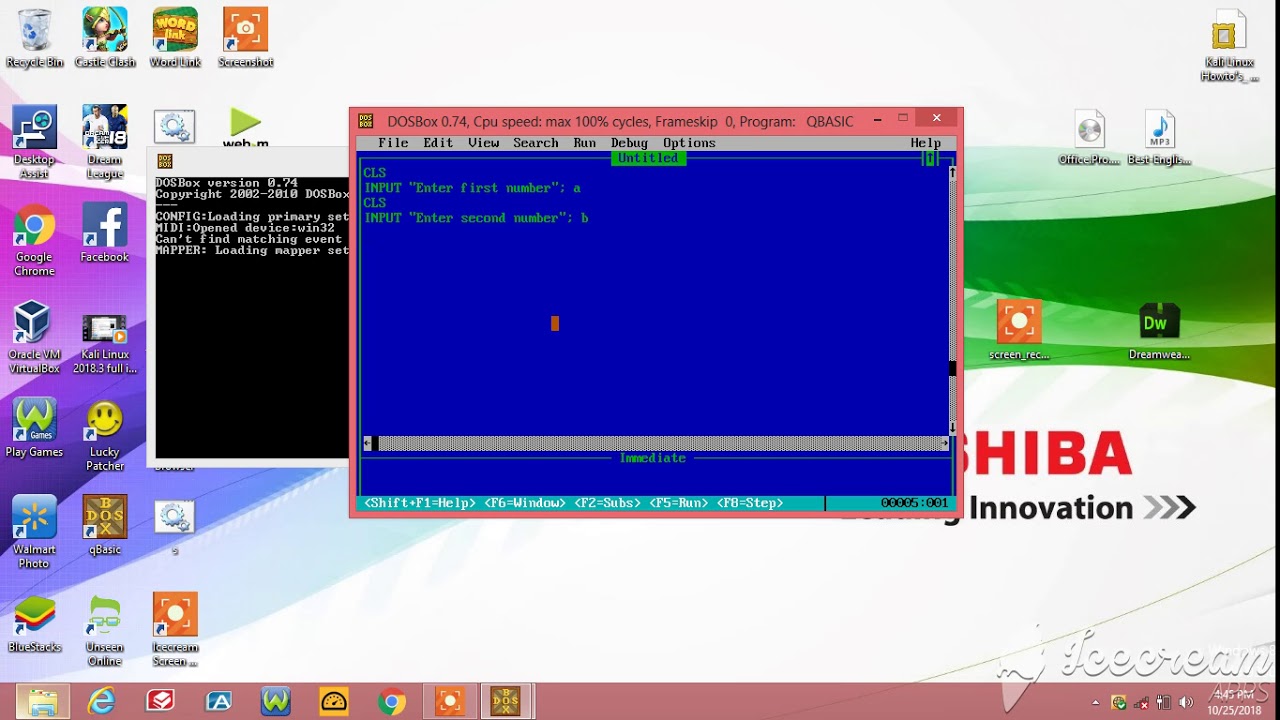1280x720 pixels.
Task: Open the Kali Linux 2018.3 desktop file
Action: click(x=105, y=343)
